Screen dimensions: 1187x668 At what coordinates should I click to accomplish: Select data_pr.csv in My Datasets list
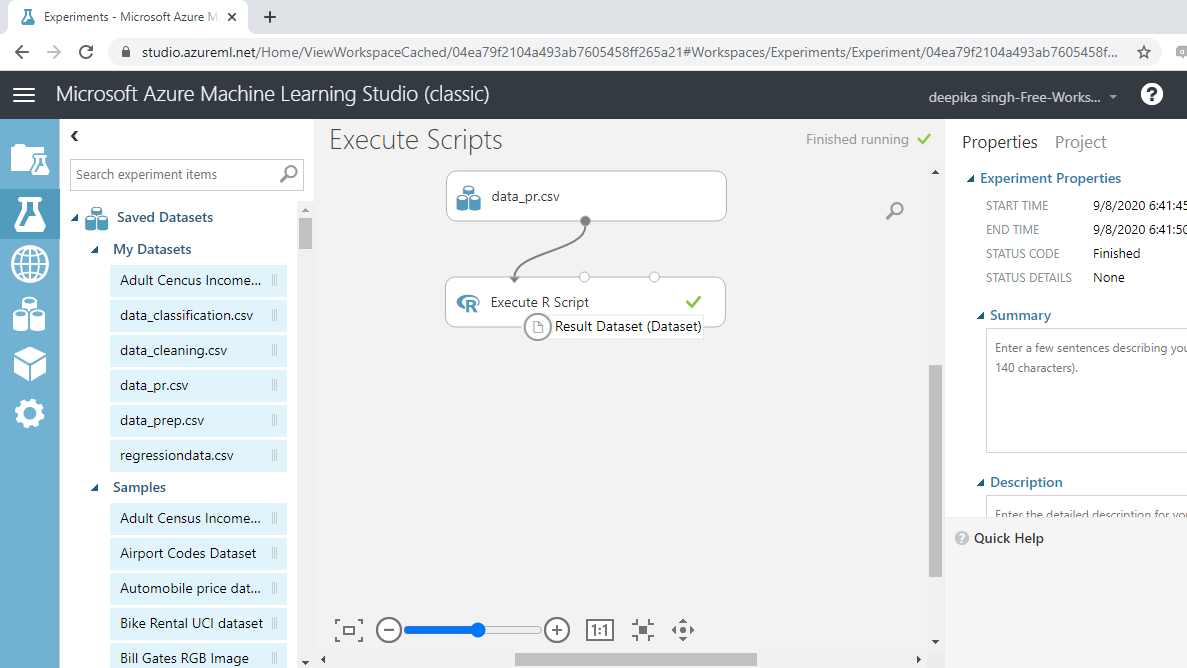pyautogui.click(x=198, y=386)
